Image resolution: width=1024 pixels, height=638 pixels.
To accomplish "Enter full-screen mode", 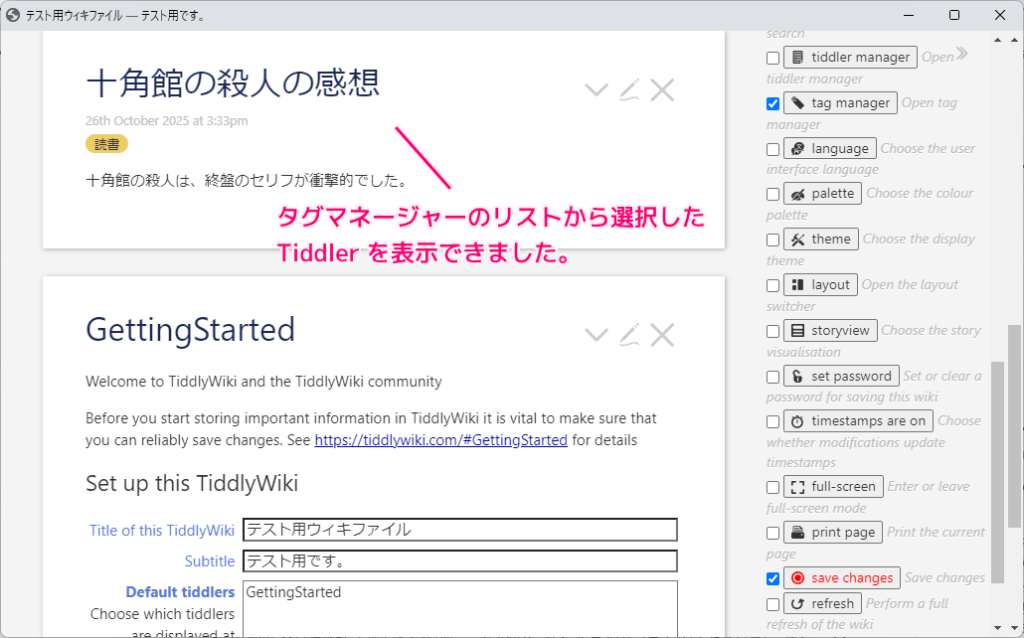I will [833, 486].
